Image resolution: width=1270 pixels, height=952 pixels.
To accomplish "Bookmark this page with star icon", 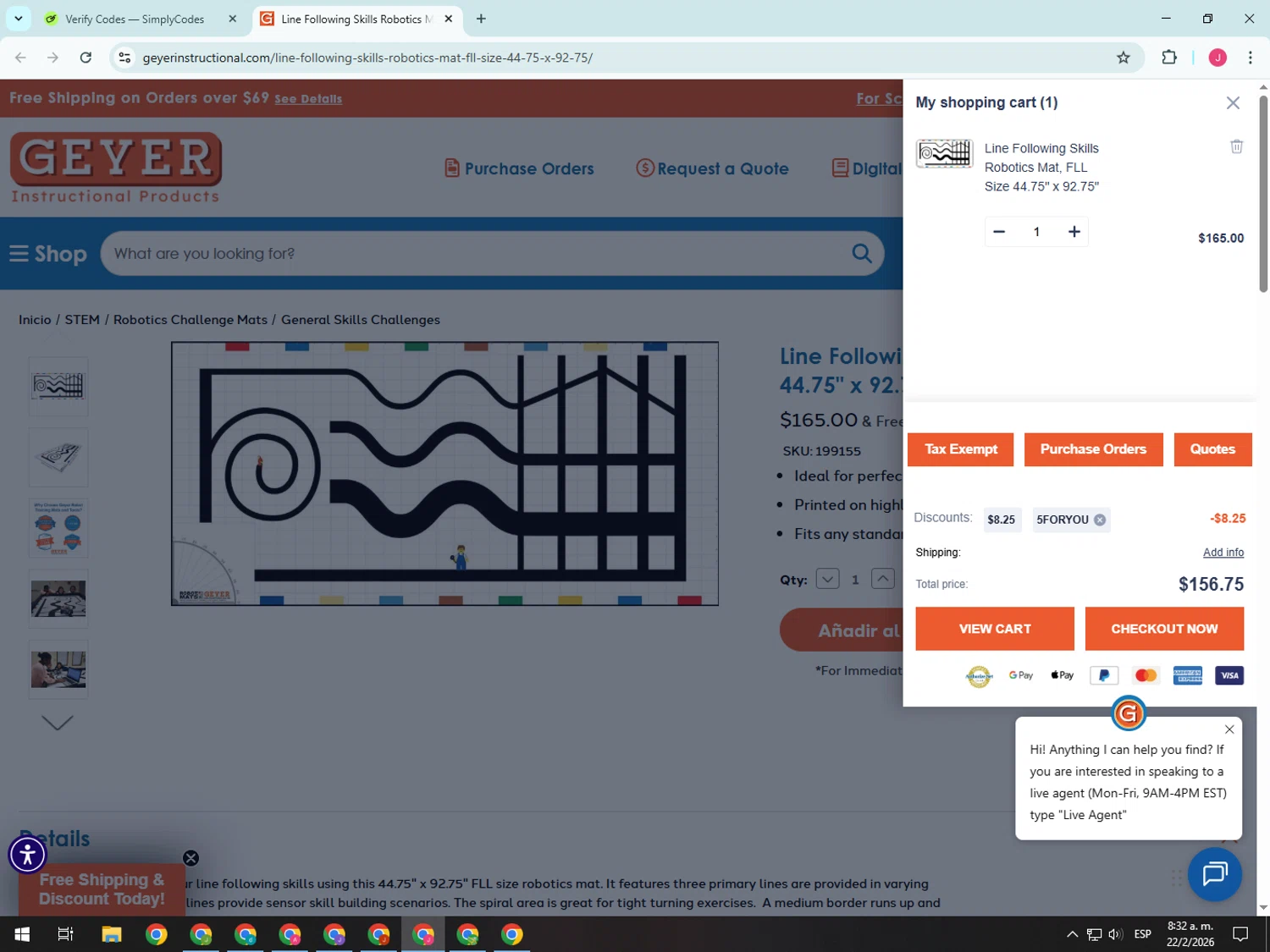I will coord(1123,58).
